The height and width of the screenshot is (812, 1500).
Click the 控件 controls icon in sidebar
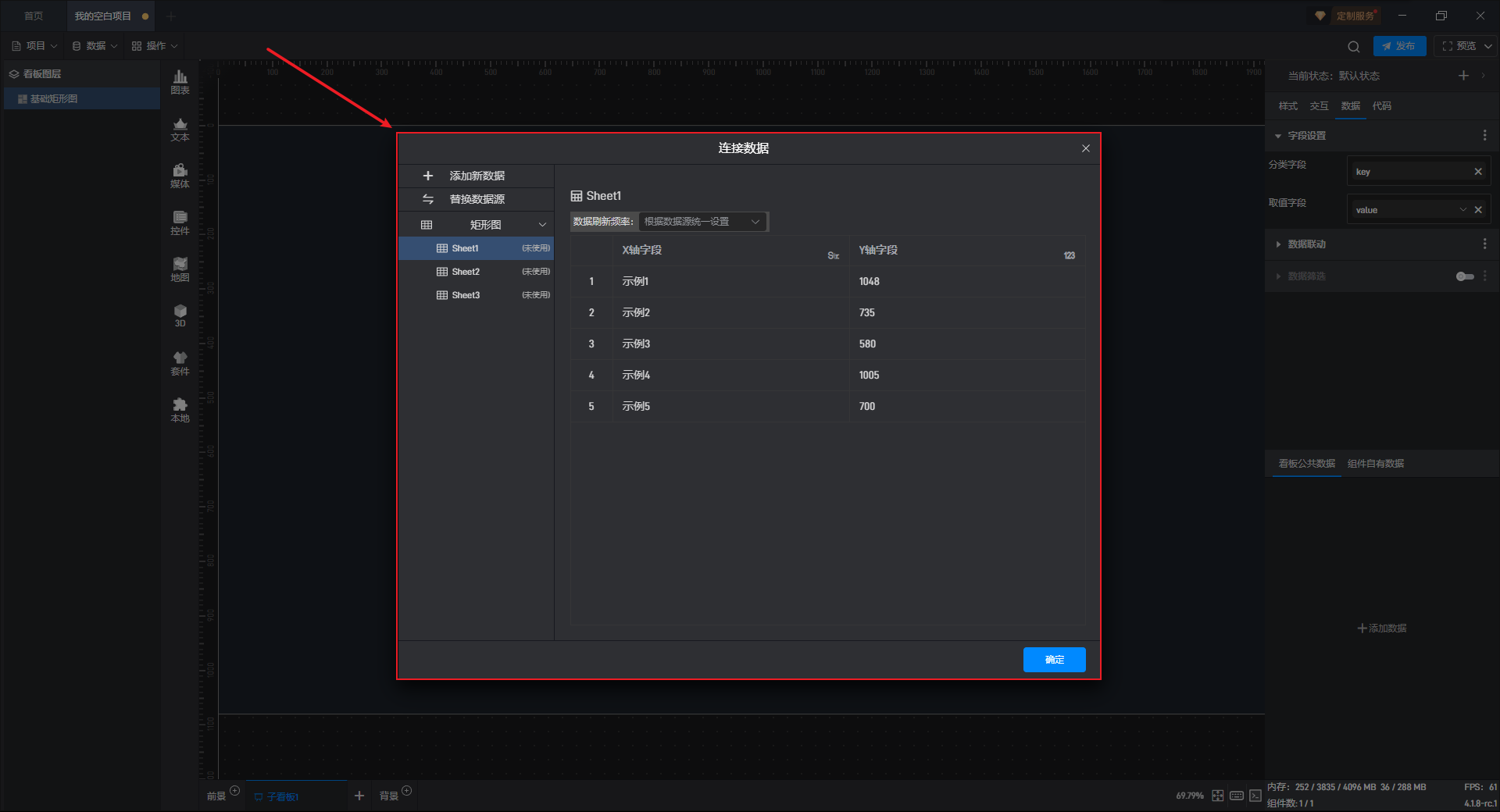(180, 223)
